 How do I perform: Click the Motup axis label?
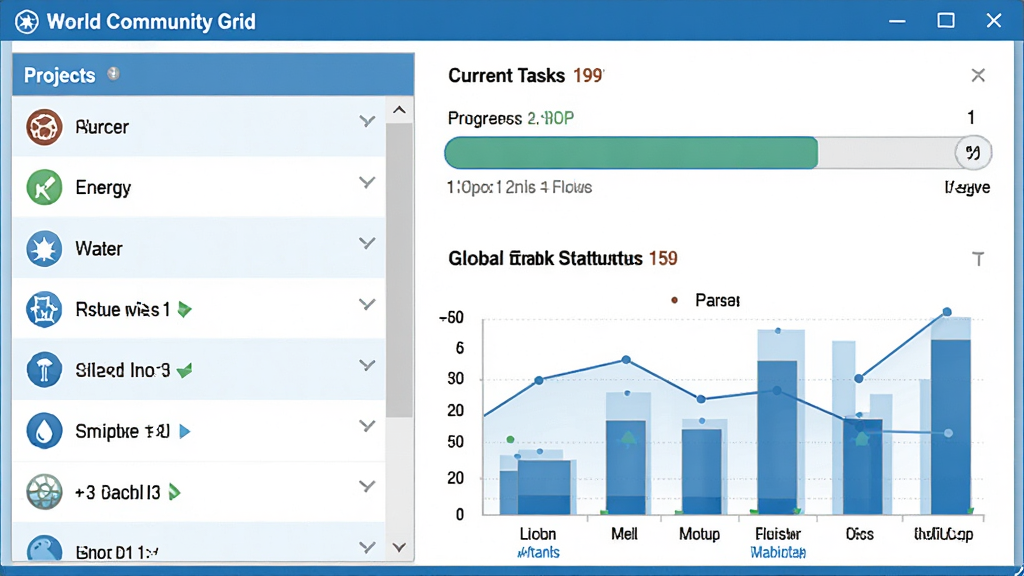pos(699,534)
